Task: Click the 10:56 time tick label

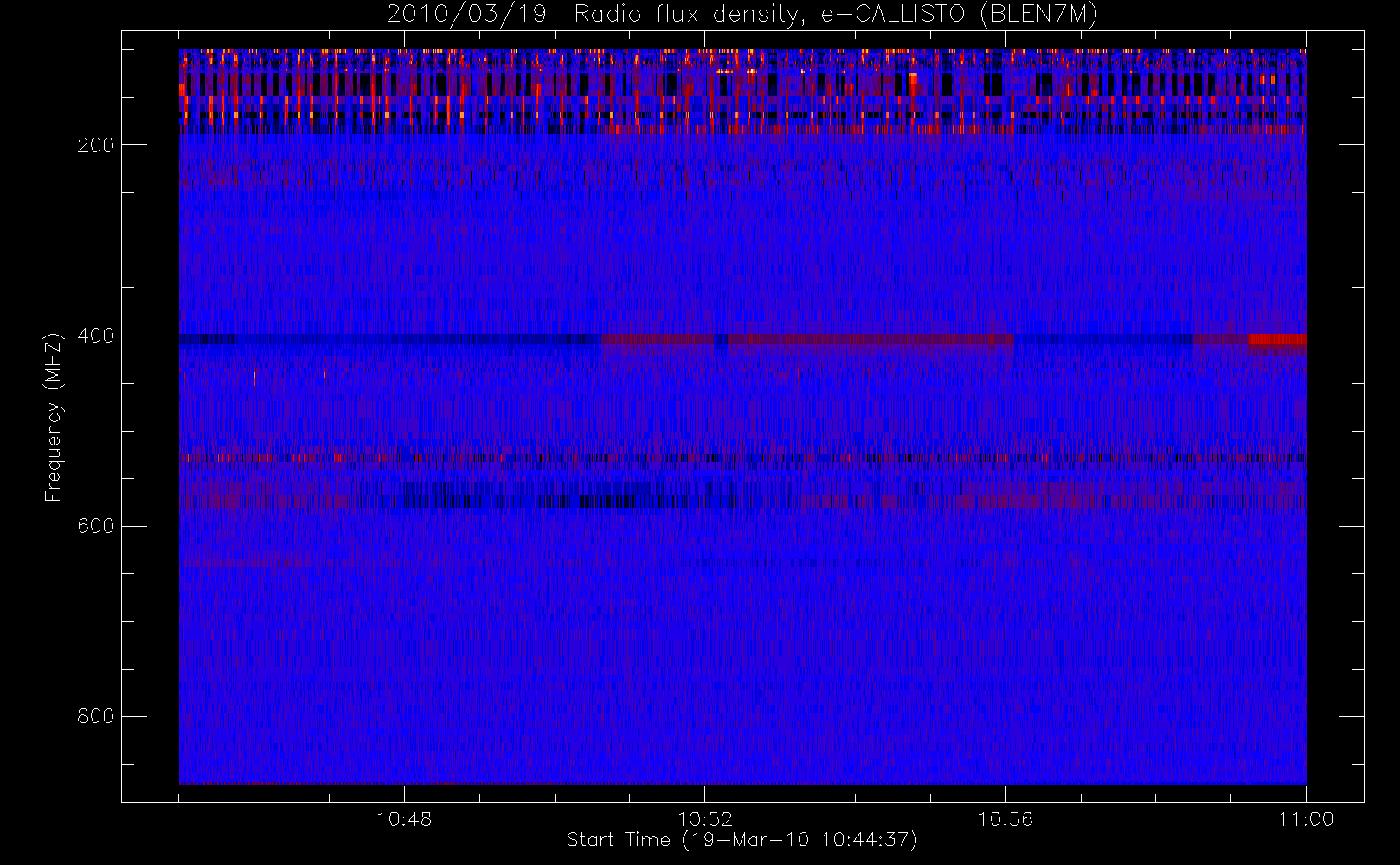Action: 1005,819
